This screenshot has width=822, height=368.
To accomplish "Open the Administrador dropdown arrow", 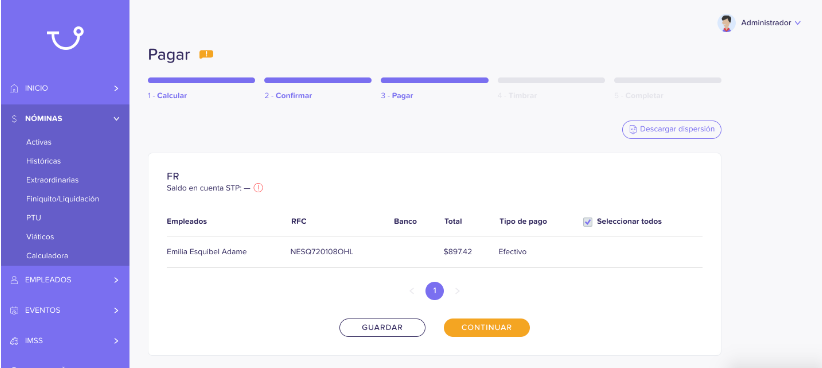I will coord(798,23).
